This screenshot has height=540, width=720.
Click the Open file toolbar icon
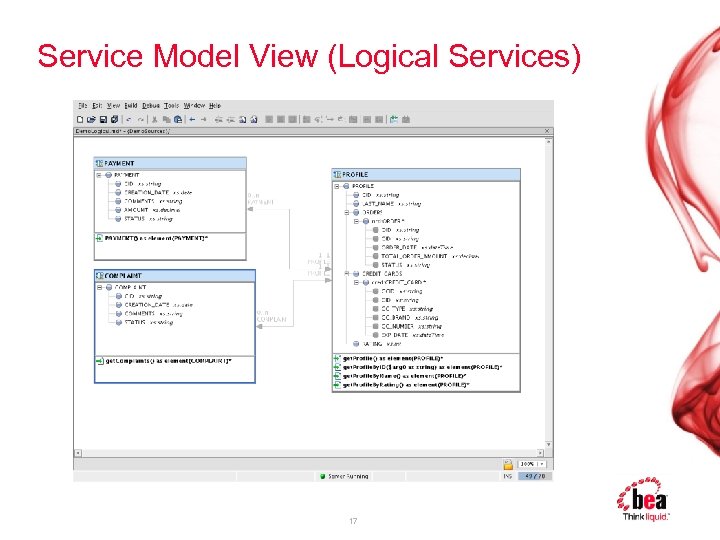click(91, 119)
